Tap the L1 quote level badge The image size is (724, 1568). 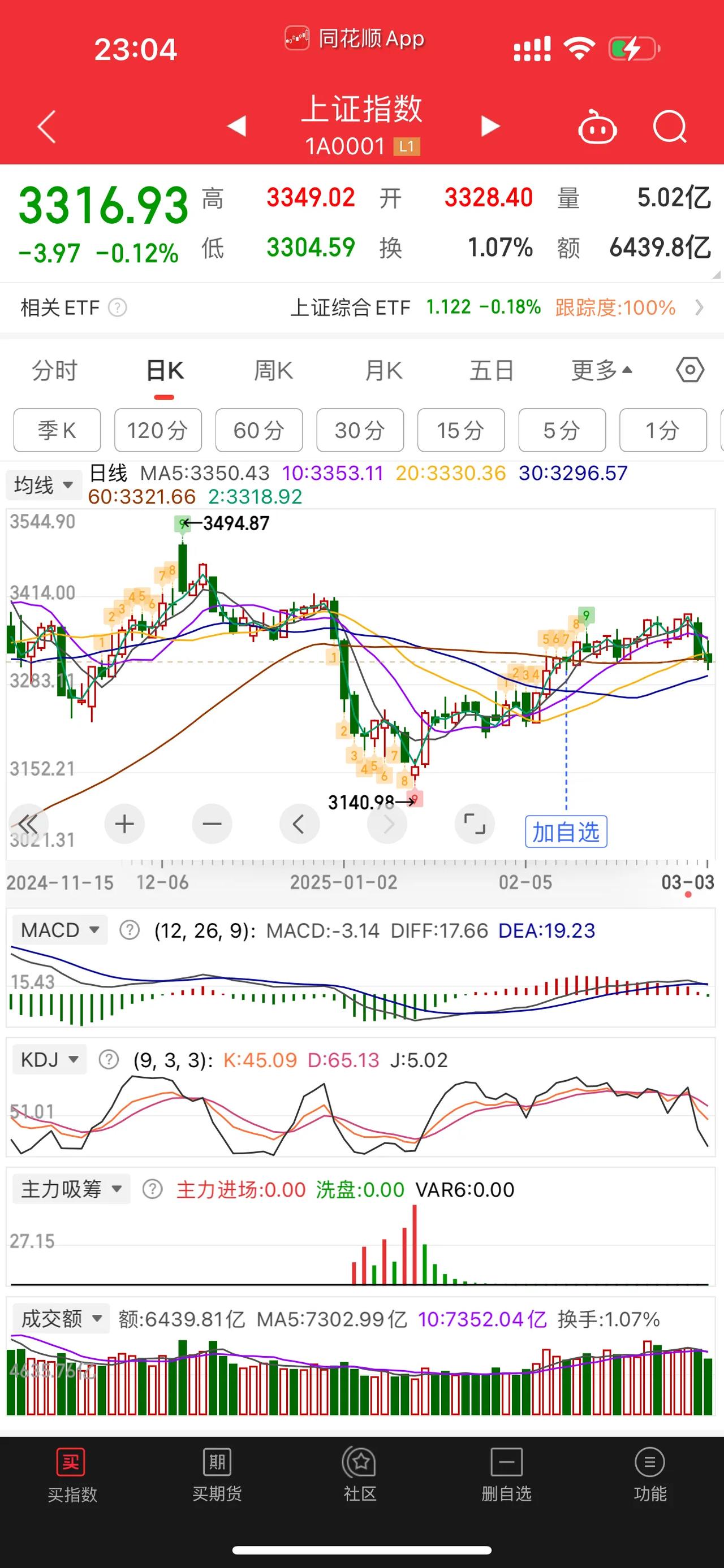[x=407, y=146]
